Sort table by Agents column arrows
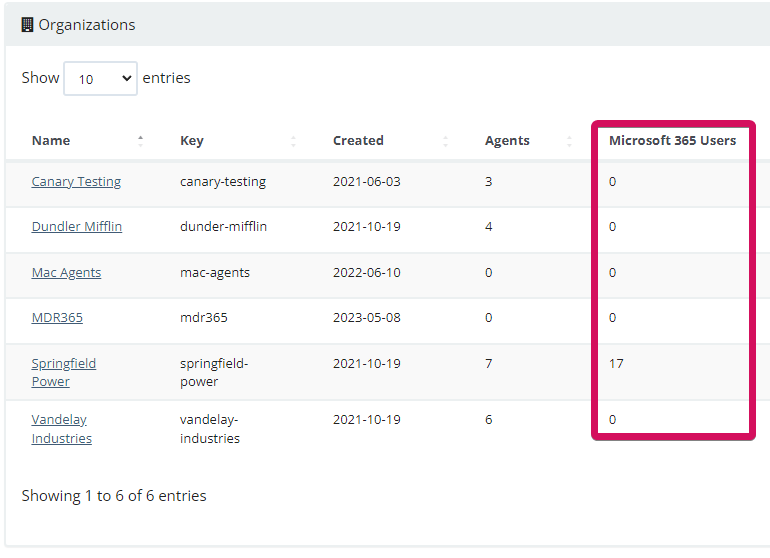This screenshot has height=558, width=770. pos(569,141)
